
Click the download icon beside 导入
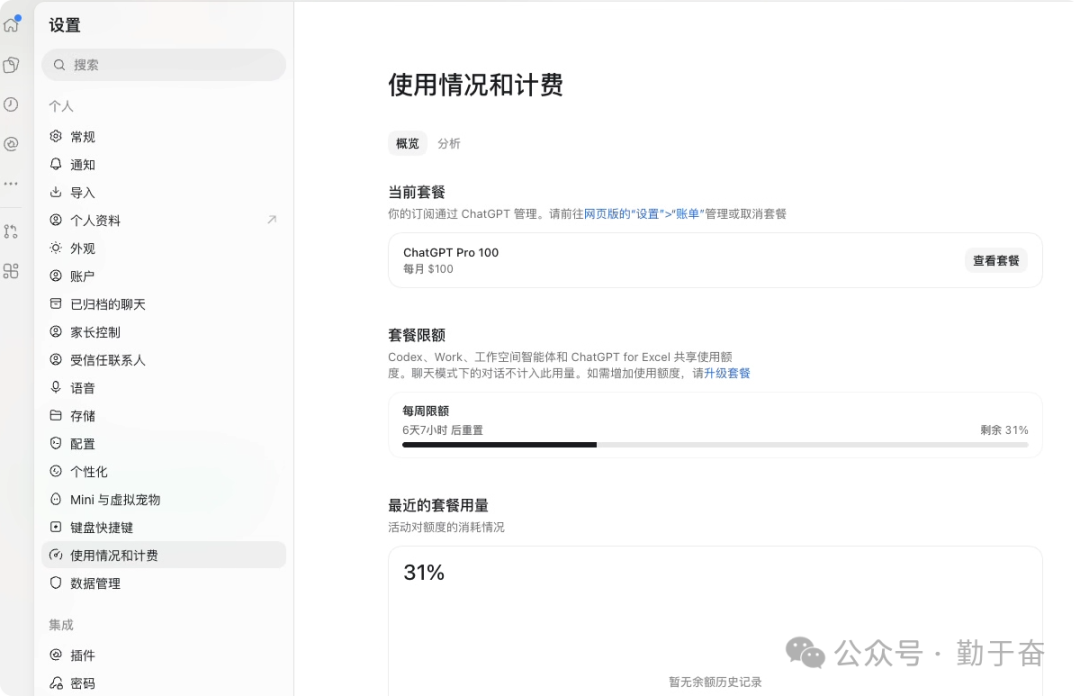[x=56, y=192]
